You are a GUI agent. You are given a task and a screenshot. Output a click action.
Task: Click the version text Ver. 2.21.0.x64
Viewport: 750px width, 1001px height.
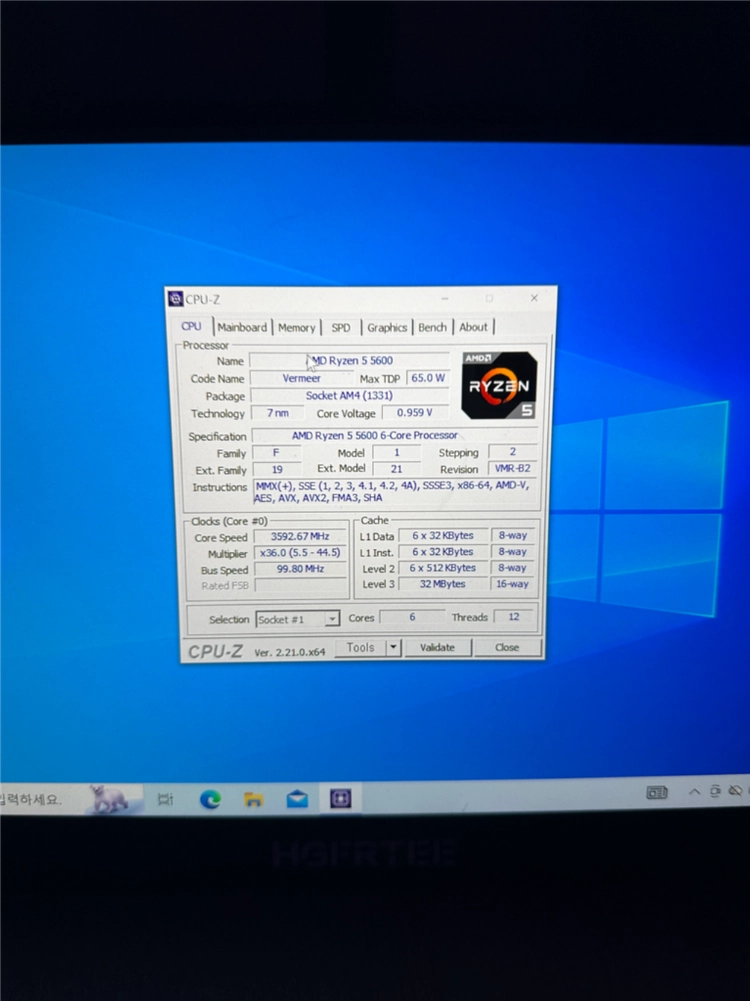click(290, 652)
